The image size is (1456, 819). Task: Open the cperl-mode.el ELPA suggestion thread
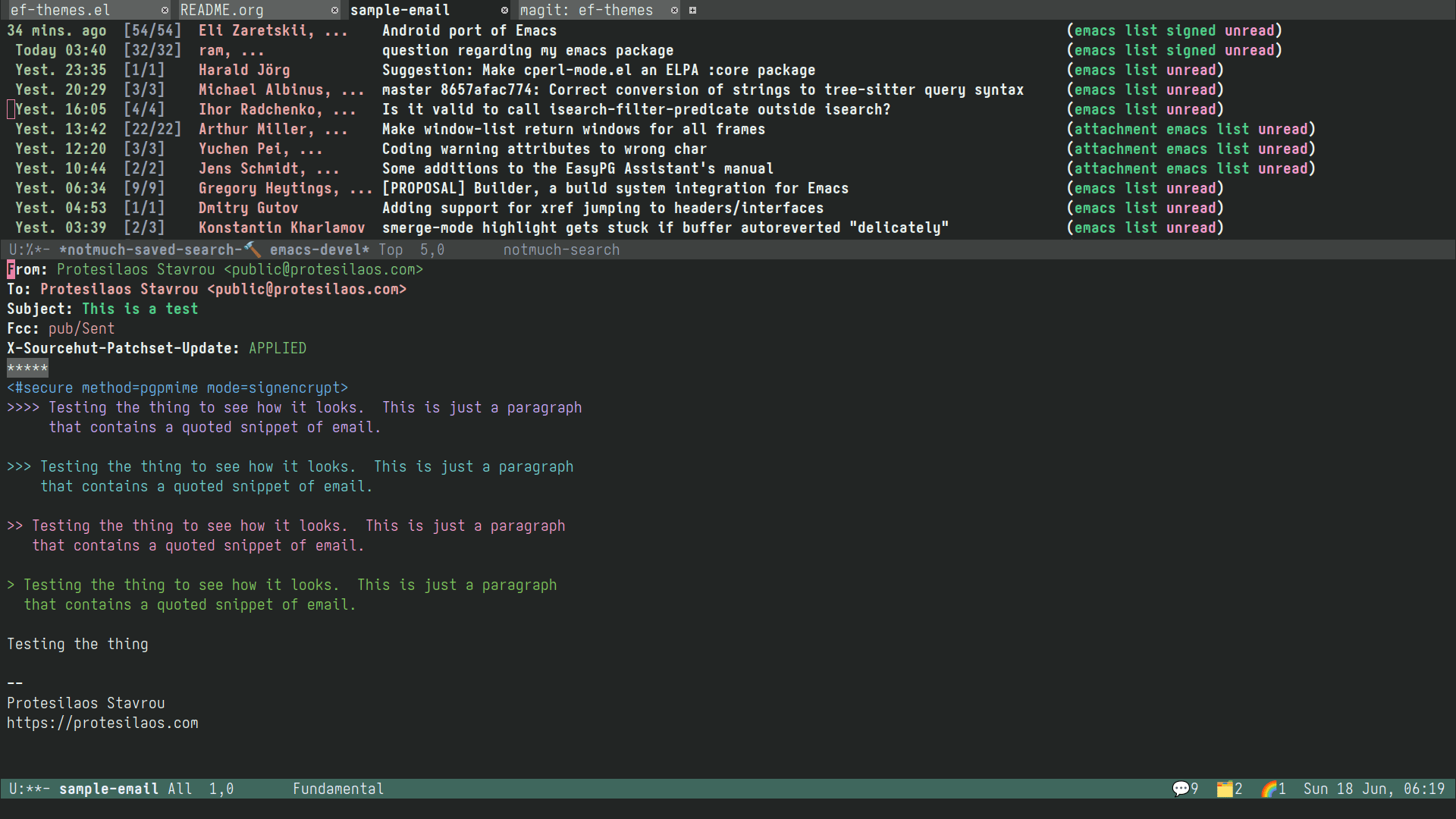click(x=598, y=70)
